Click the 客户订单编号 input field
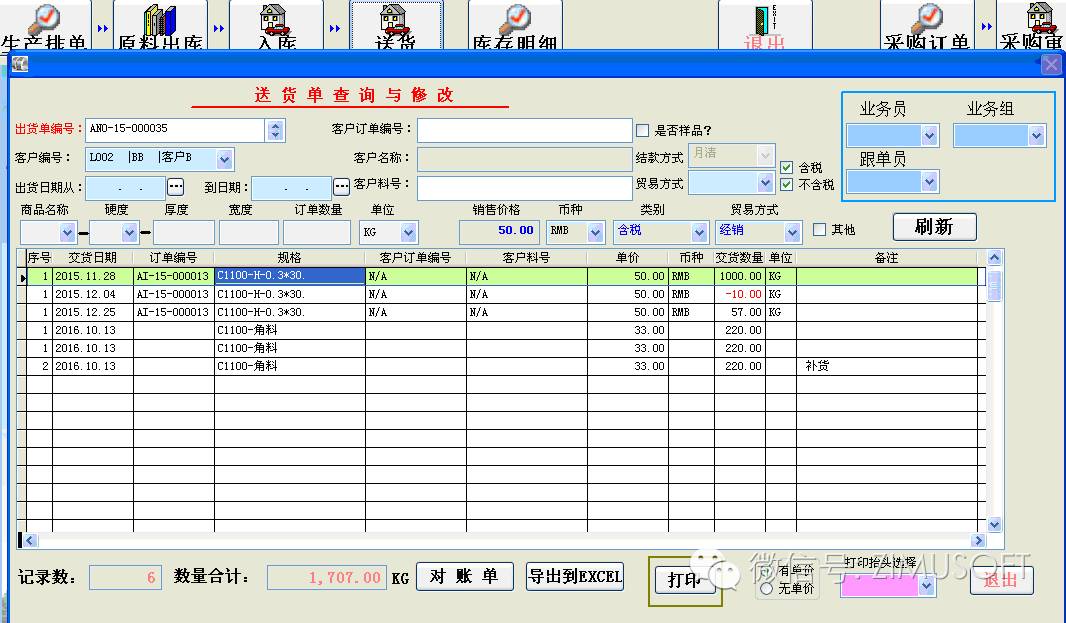 click(x=524, y=130)
